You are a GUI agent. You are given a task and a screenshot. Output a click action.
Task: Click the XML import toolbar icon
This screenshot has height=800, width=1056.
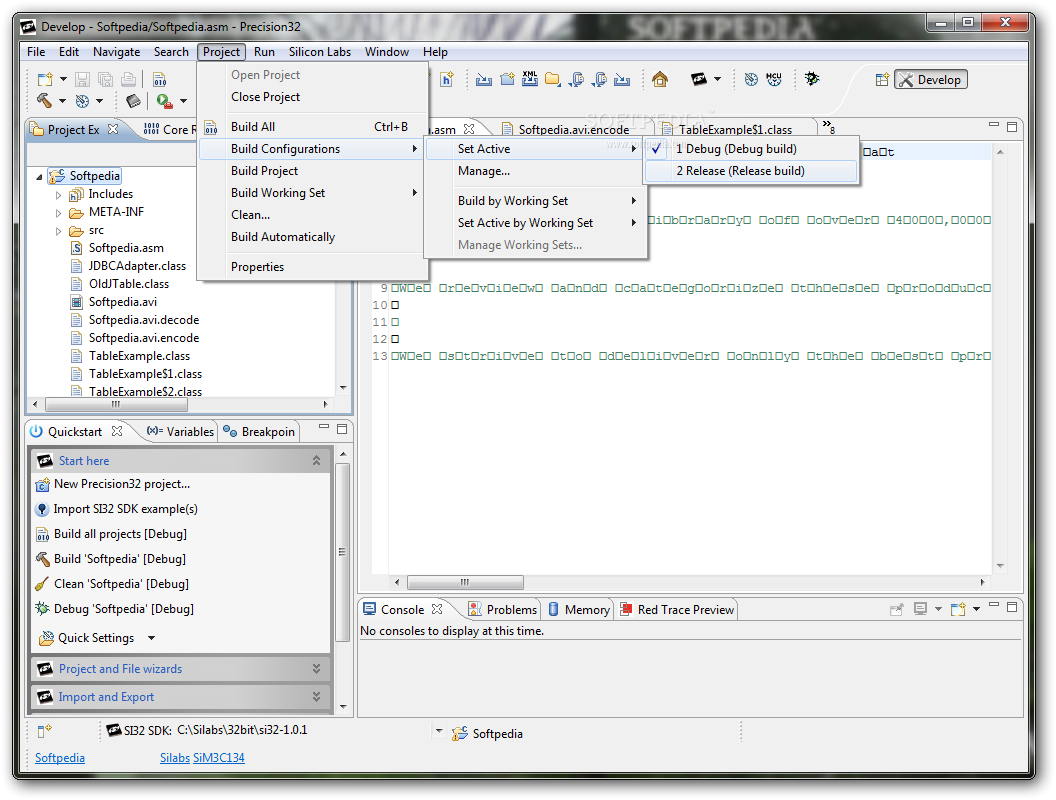tap(530, 79)
